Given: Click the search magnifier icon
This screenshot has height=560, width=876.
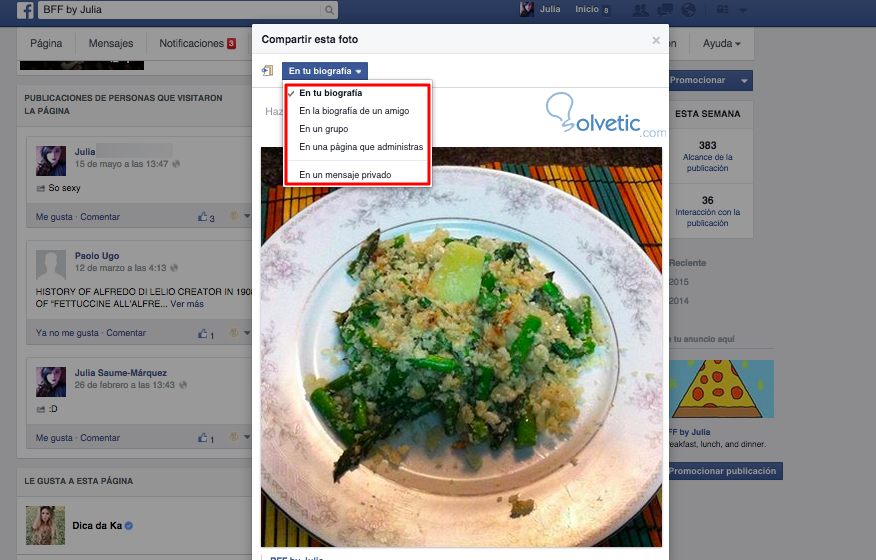Looking at the screenshot, I should (329, 10).
